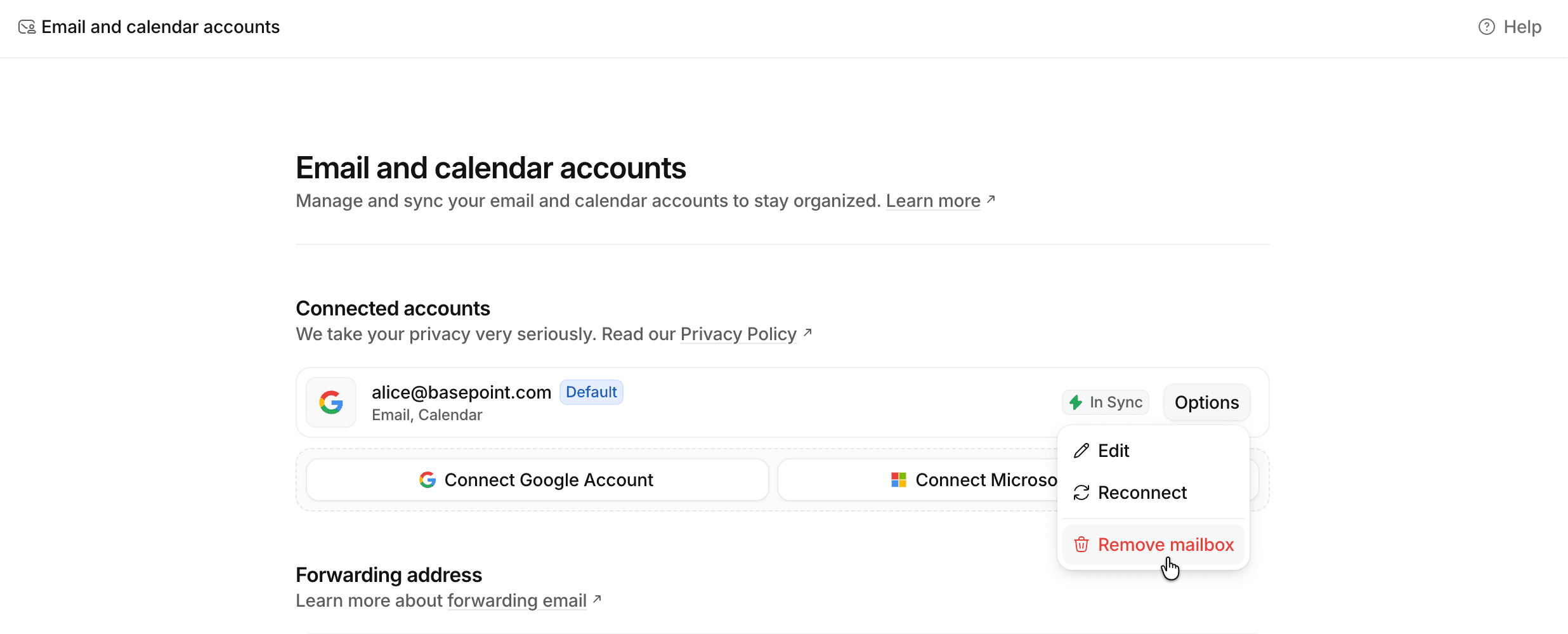Follow the forwarding email link
Viewport: 1568px width, 634px height.
tap(517, 600)
